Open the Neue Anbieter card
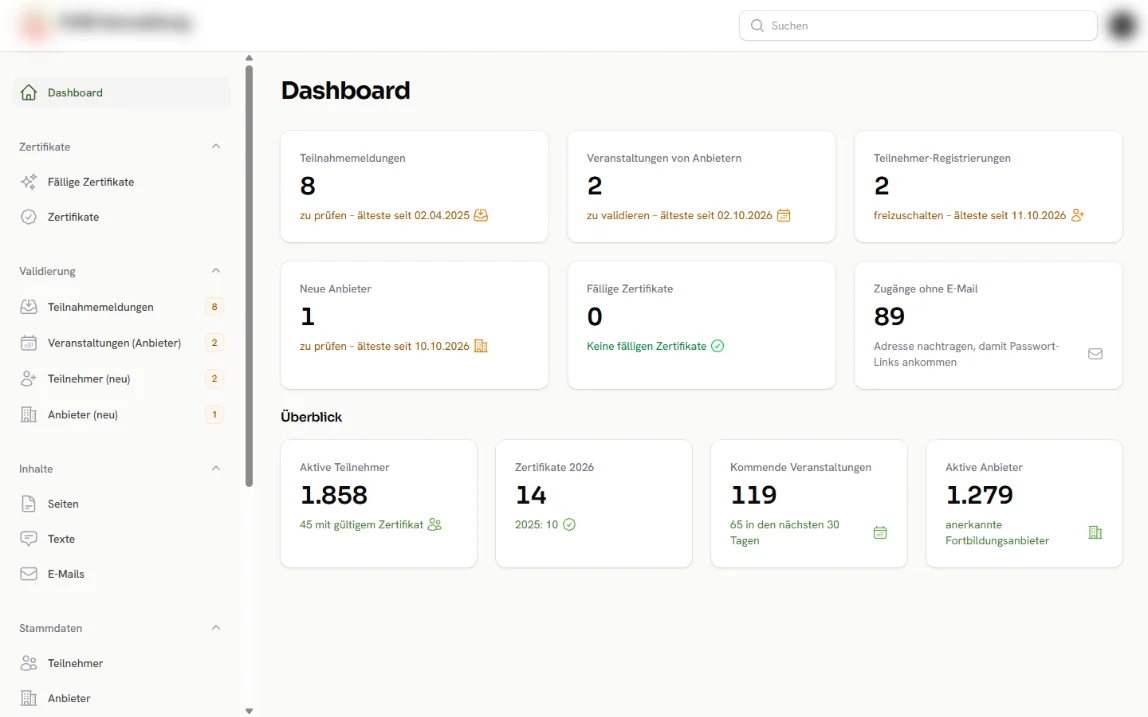1148x717 pixels. (414, 325)
